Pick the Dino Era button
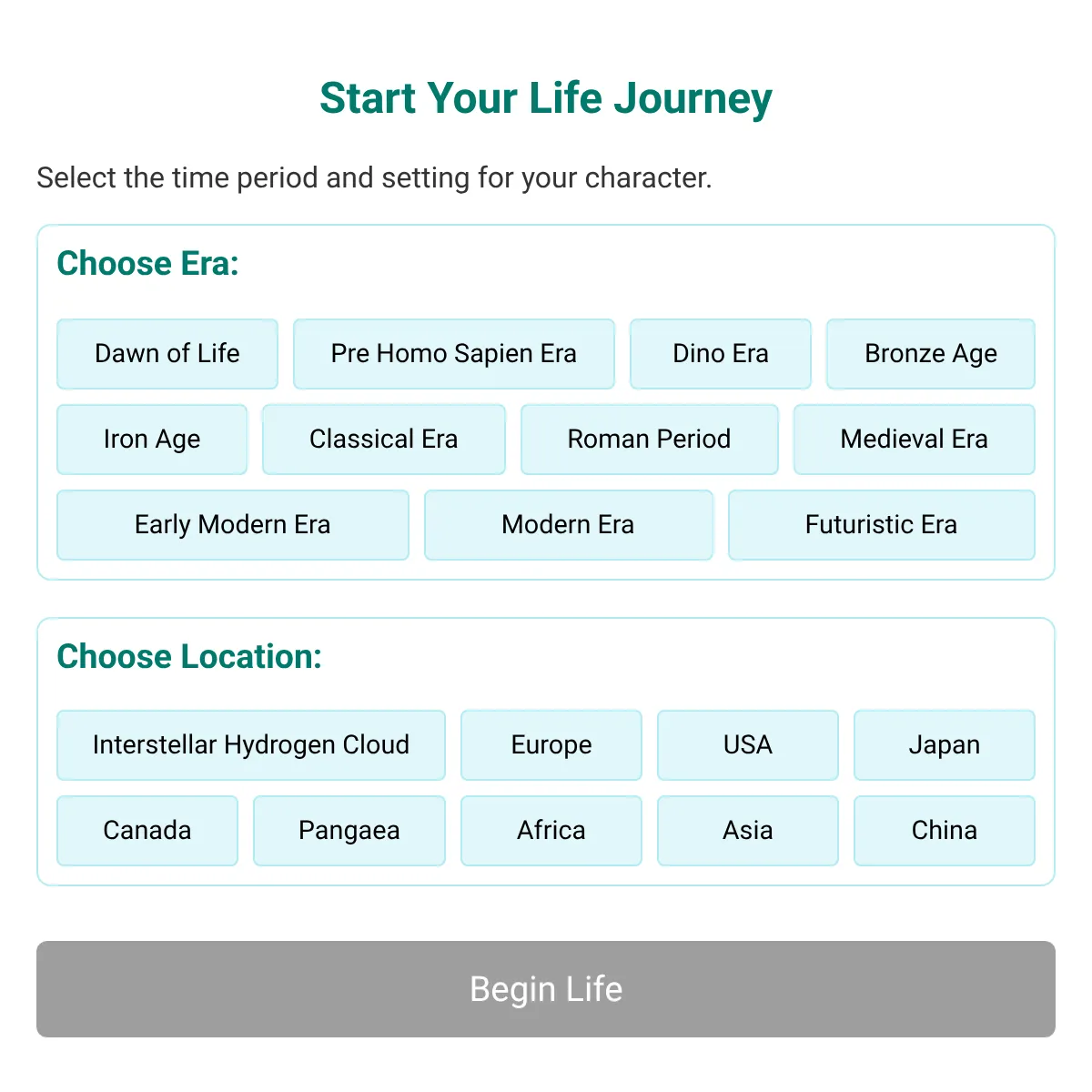 click(x=721, y=354)
